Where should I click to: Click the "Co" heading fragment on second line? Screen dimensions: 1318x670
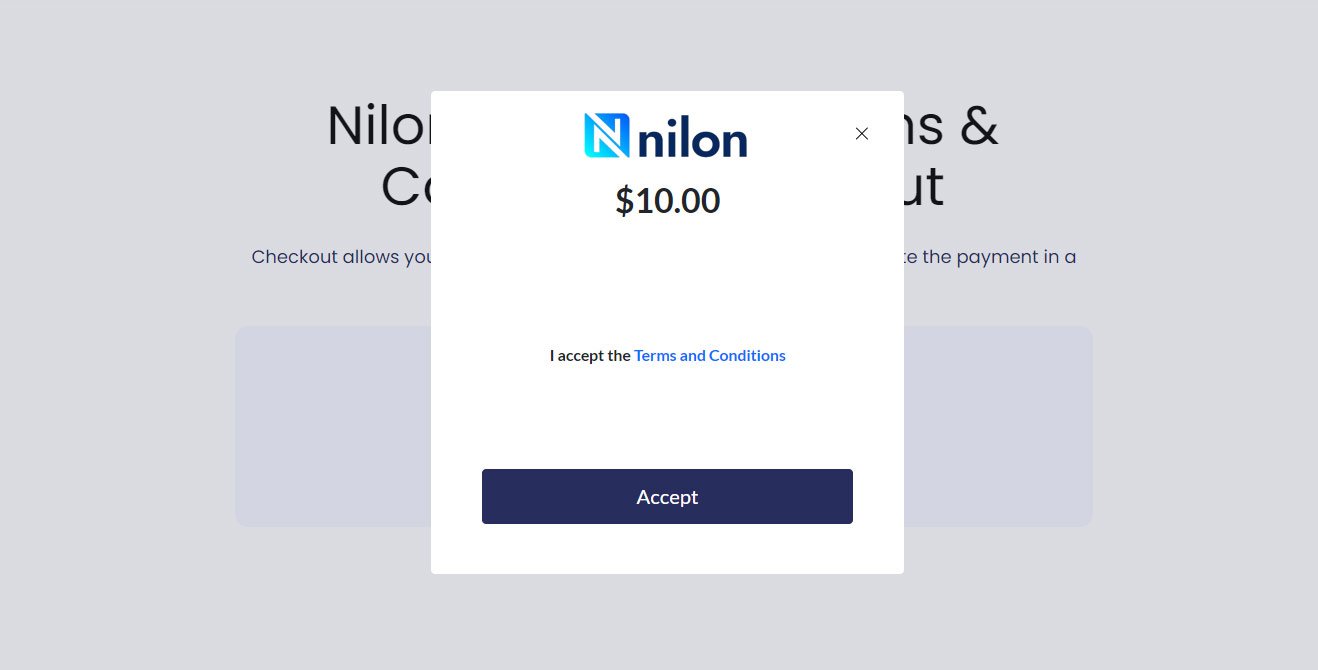click(406, 187)
